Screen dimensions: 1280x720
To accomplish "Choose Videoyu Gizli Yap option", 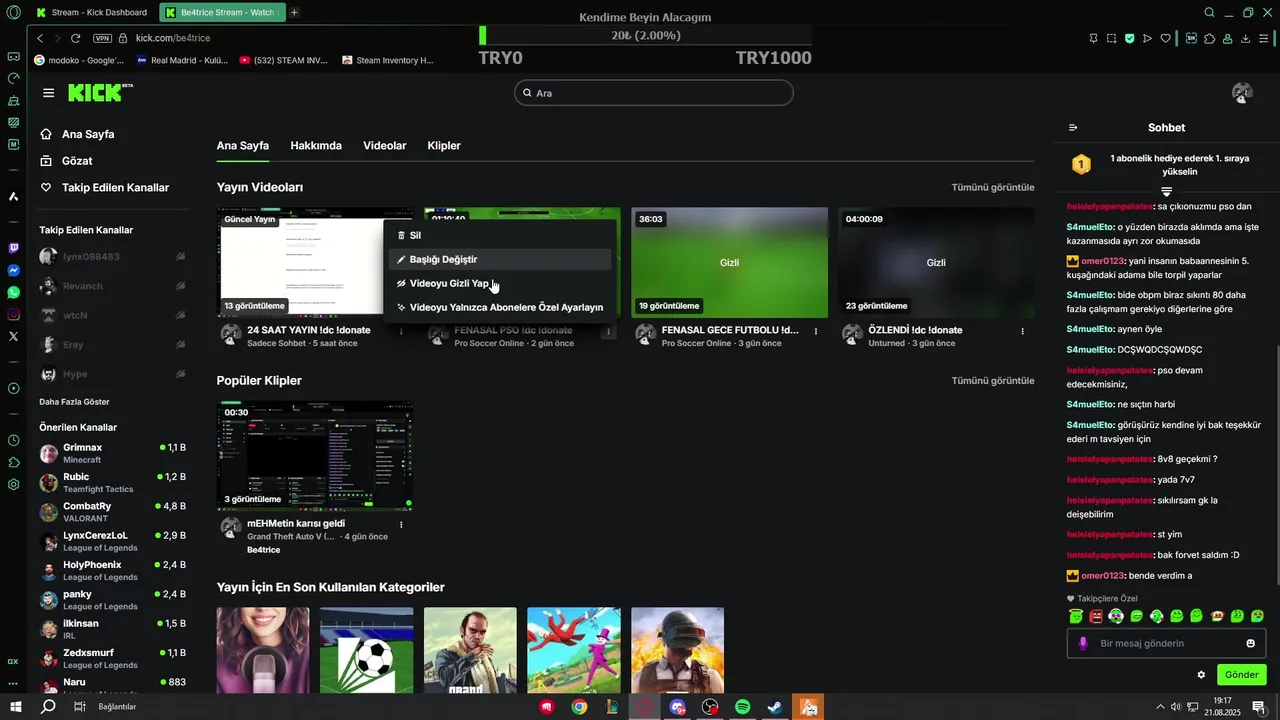I will pyautogui.click(x=500, y=283).
